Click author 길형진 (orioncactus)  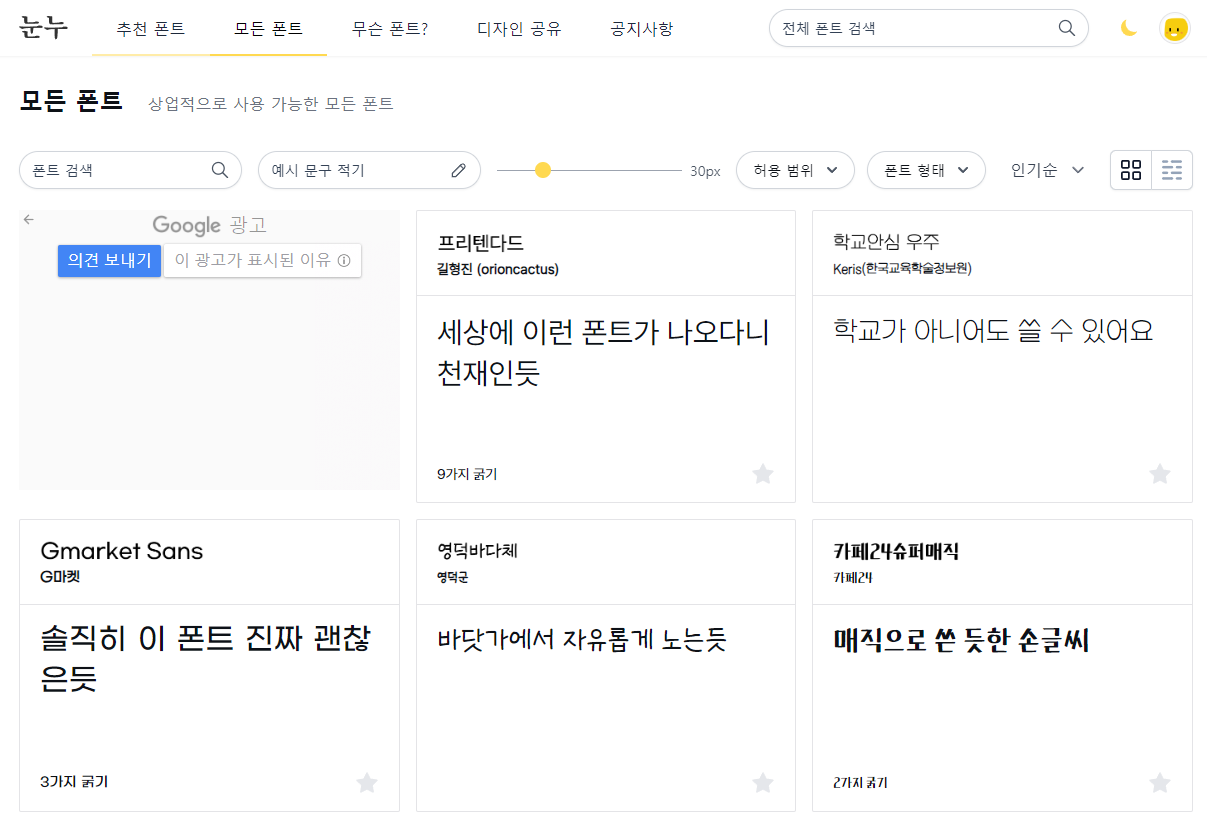click(x=498, y=269)
